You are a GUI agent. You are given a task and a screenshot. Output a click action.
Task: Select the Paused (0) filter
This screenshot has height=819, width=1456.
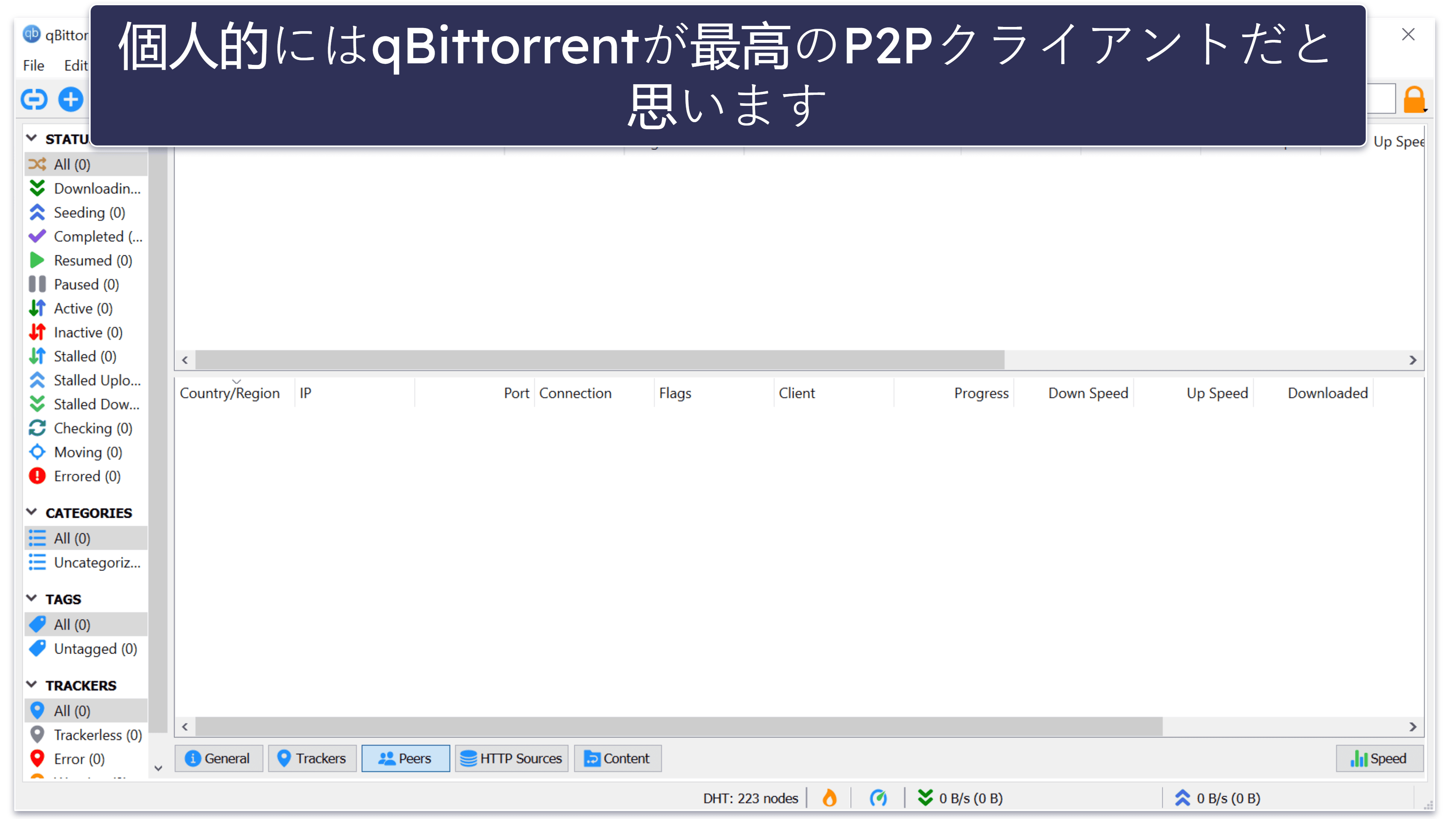pos(86,284)
